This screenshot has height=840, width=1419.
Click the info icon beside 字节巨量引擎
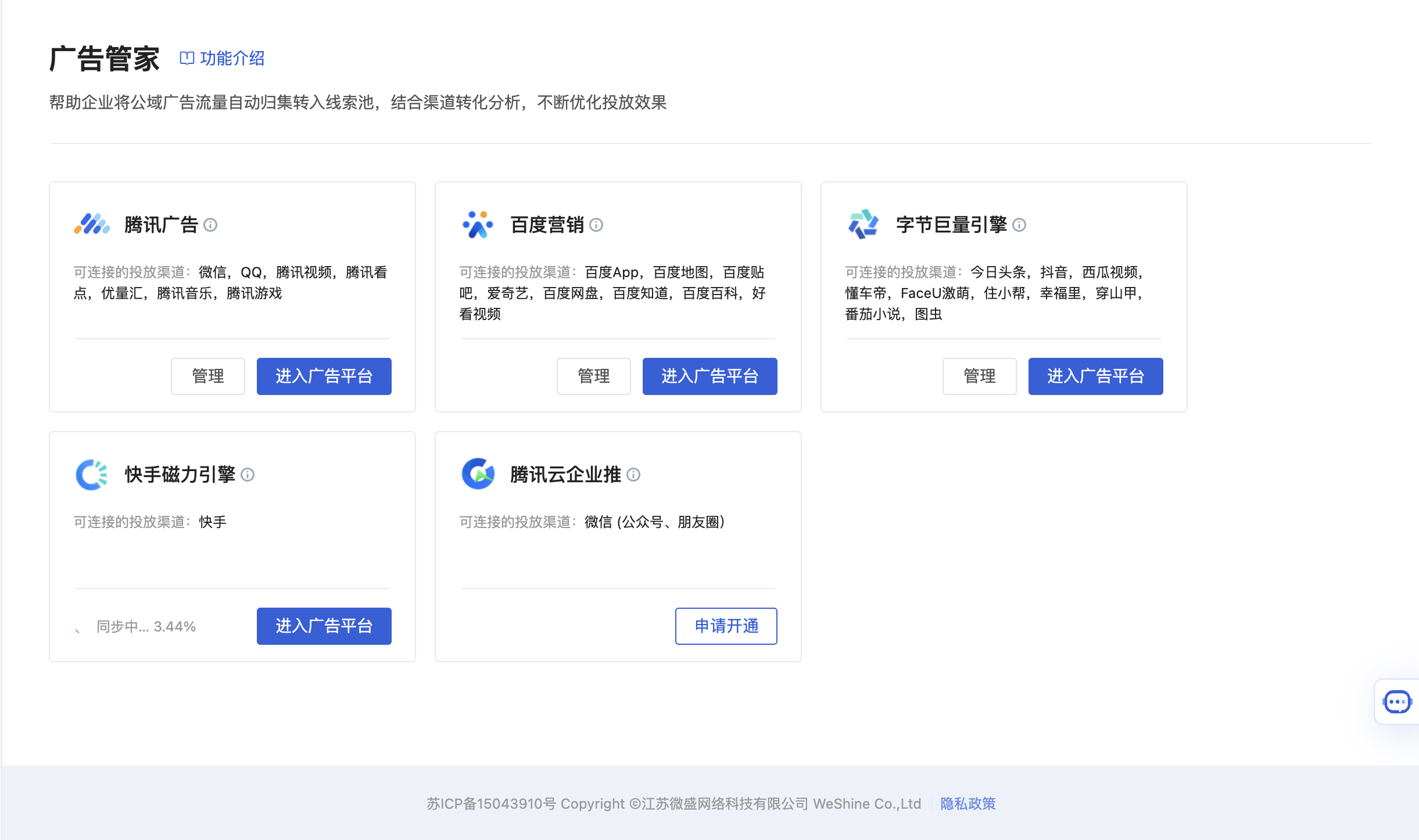click(x=1019, y=225)
